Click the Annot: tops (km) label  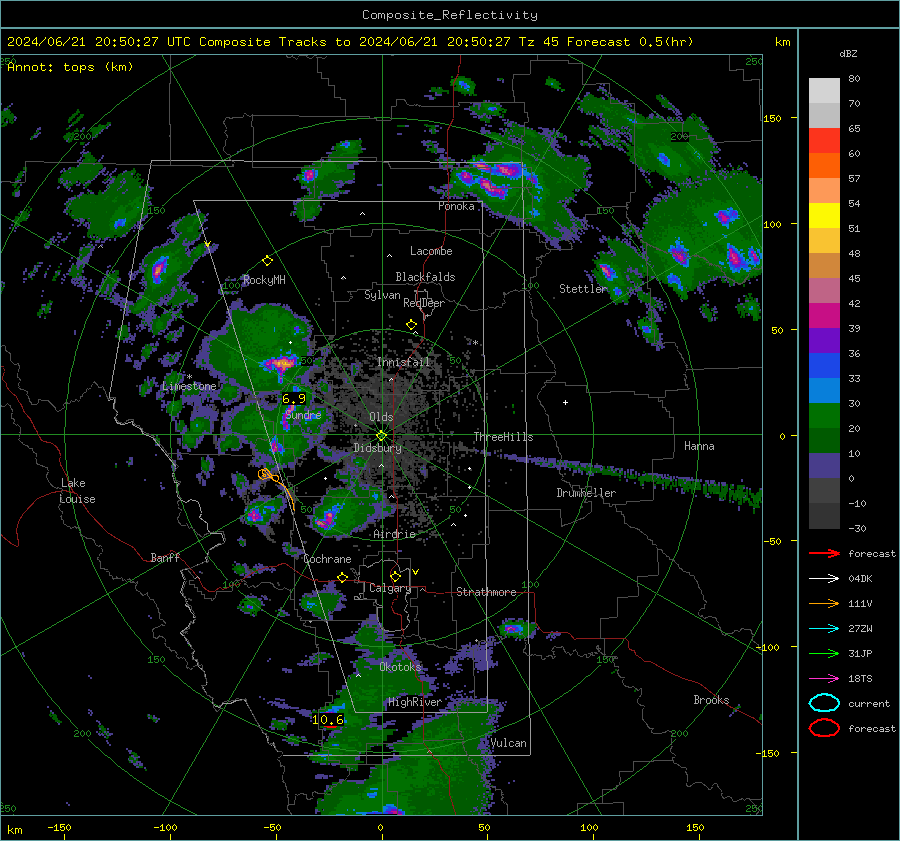(x=70, y=67)
